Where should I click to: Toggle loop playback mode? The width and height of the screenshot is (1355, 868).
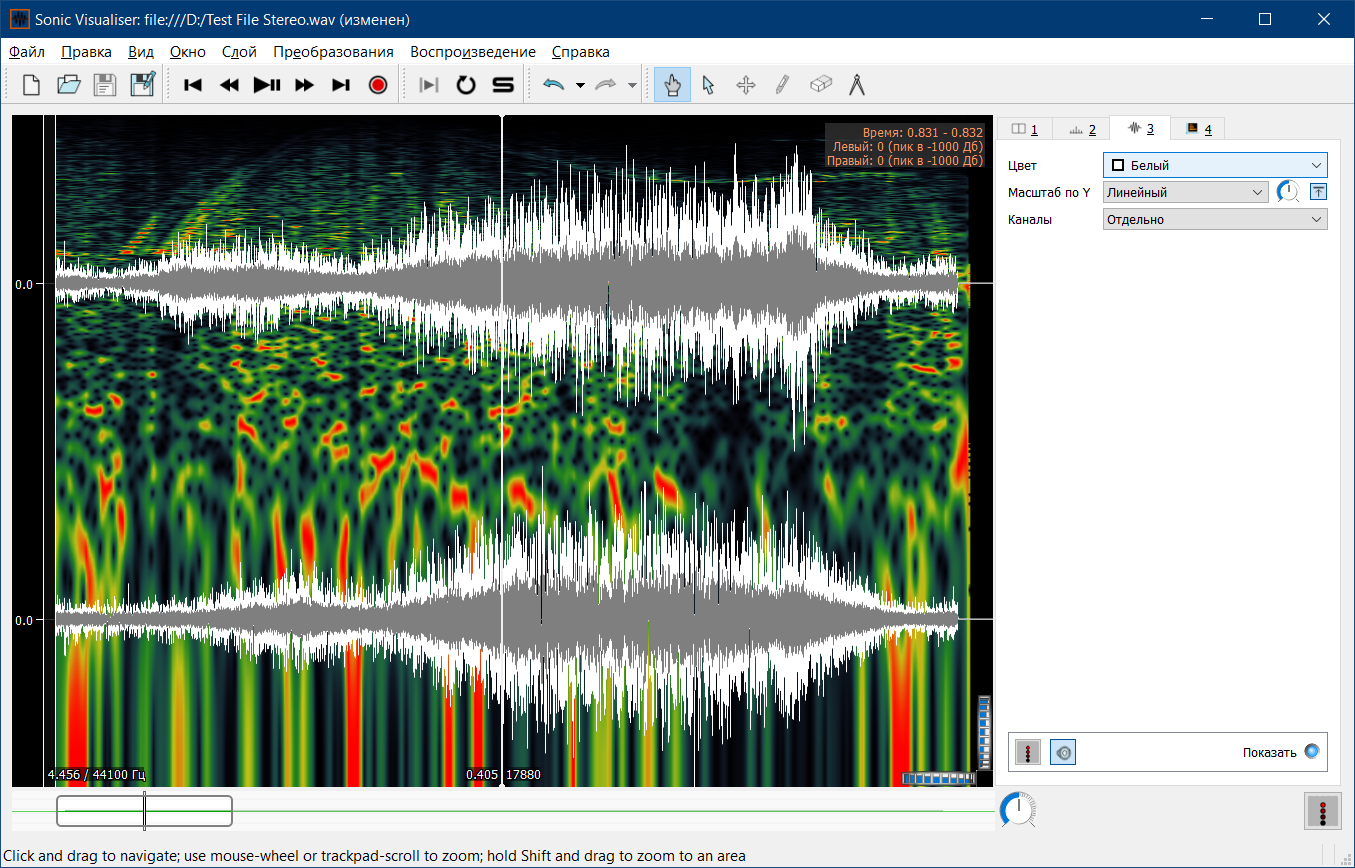click(466, 86)
